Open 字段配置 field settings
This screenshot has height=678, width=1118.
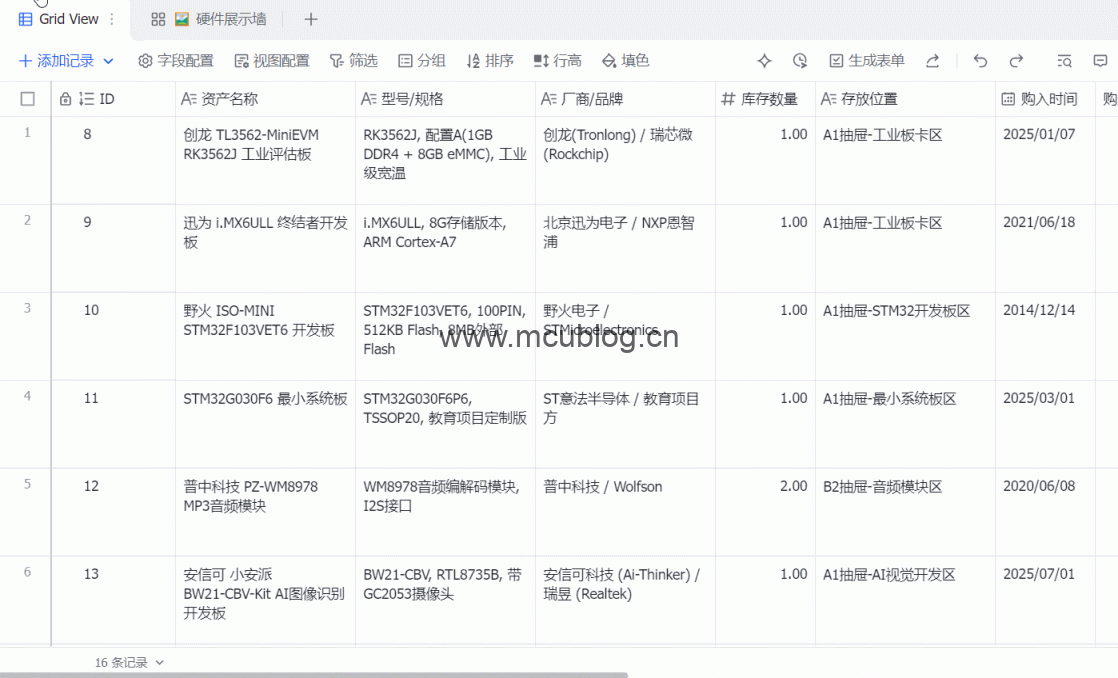click(176, 61)
